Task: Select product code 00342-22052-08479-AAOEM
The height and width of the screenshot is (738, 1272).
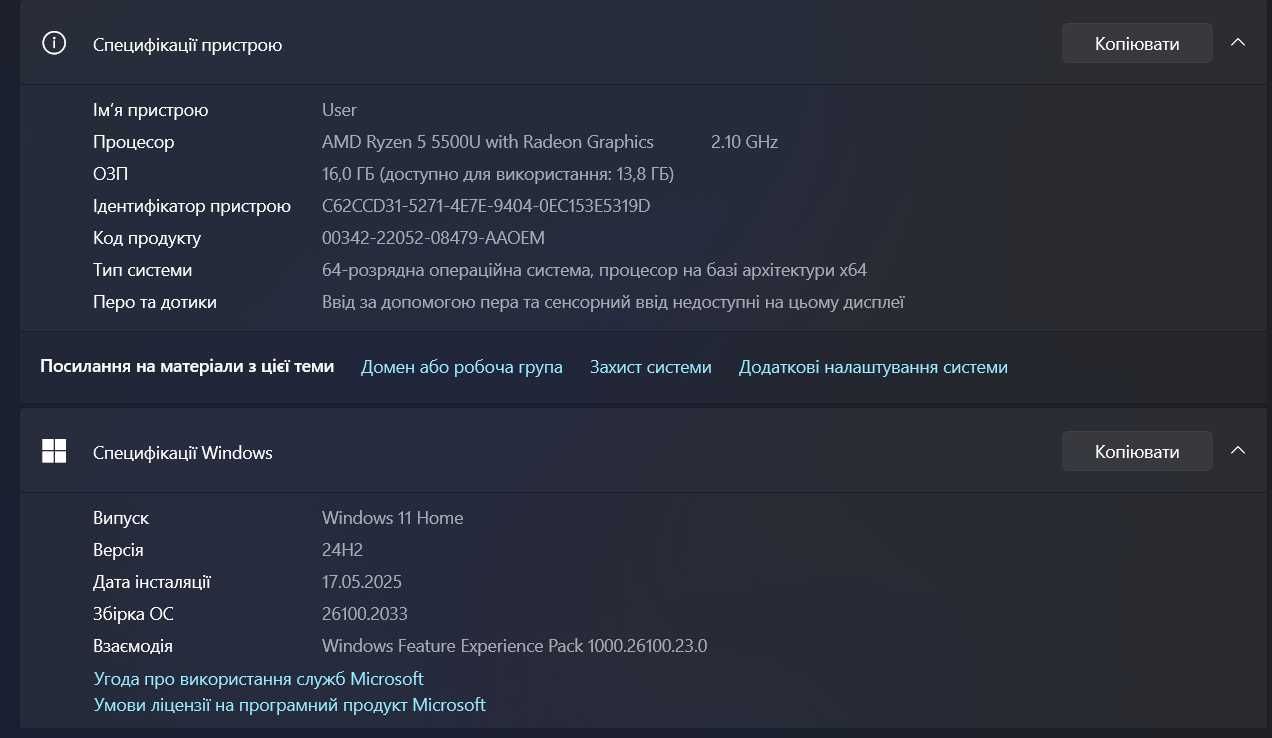Action: [433, 238]
